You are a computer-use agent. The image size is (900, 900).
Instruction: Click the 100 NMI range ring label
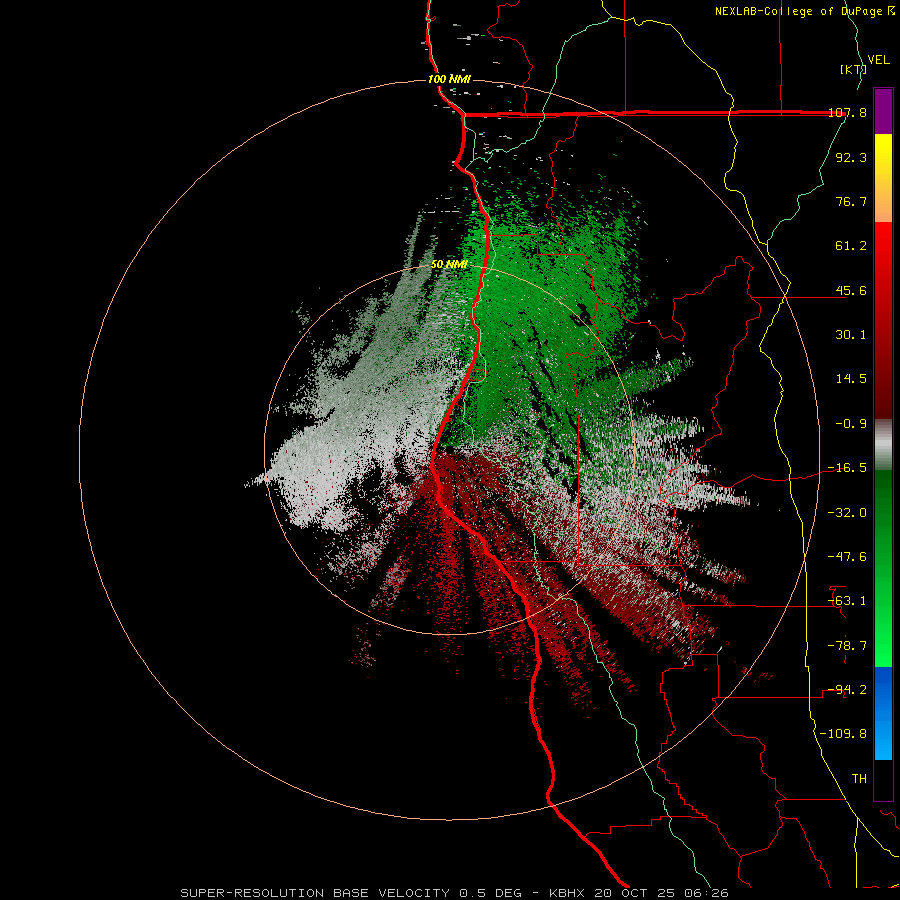click(x=449, y=79)
